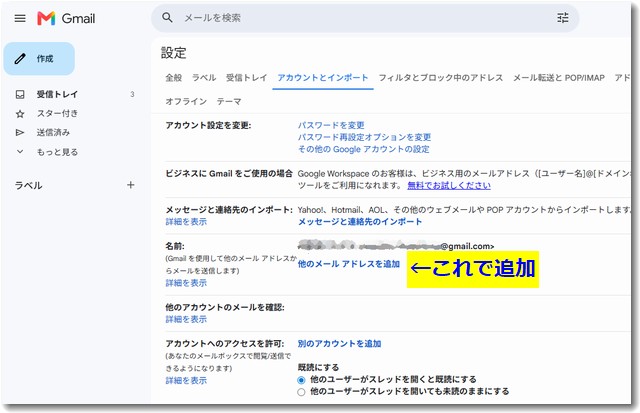Add a new label with plus icon
Viewport: 640px width, 413px height.
click(x=130, y=185)
